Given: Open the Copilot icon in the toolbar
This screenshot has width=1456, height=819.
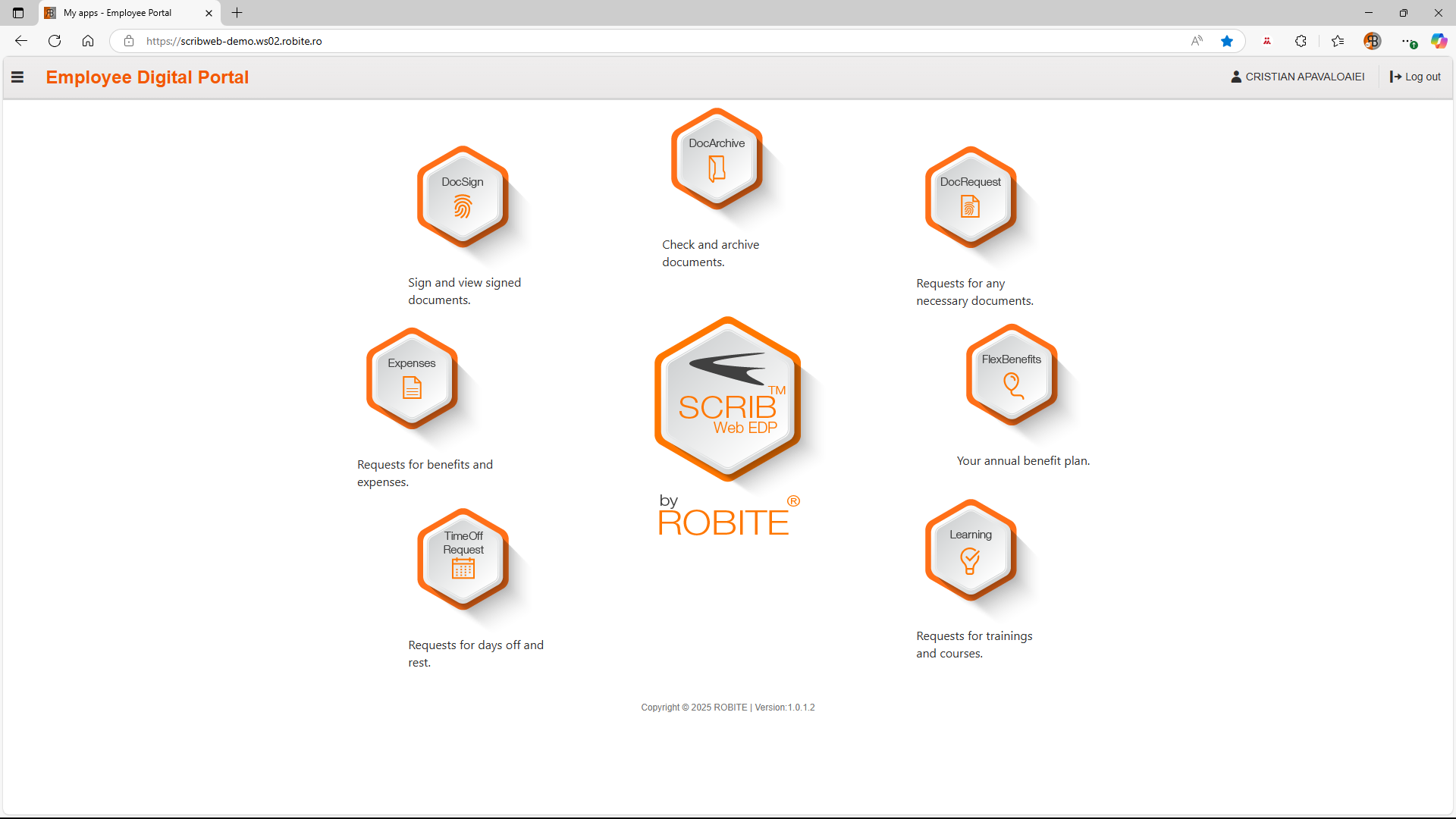Looking at the screenshot, I should tap(1439, 41).
